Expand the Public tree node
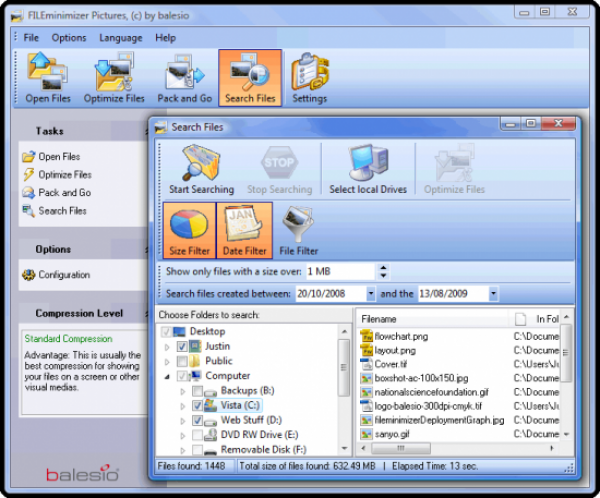 pyautogui.click(x=167, y=361)
